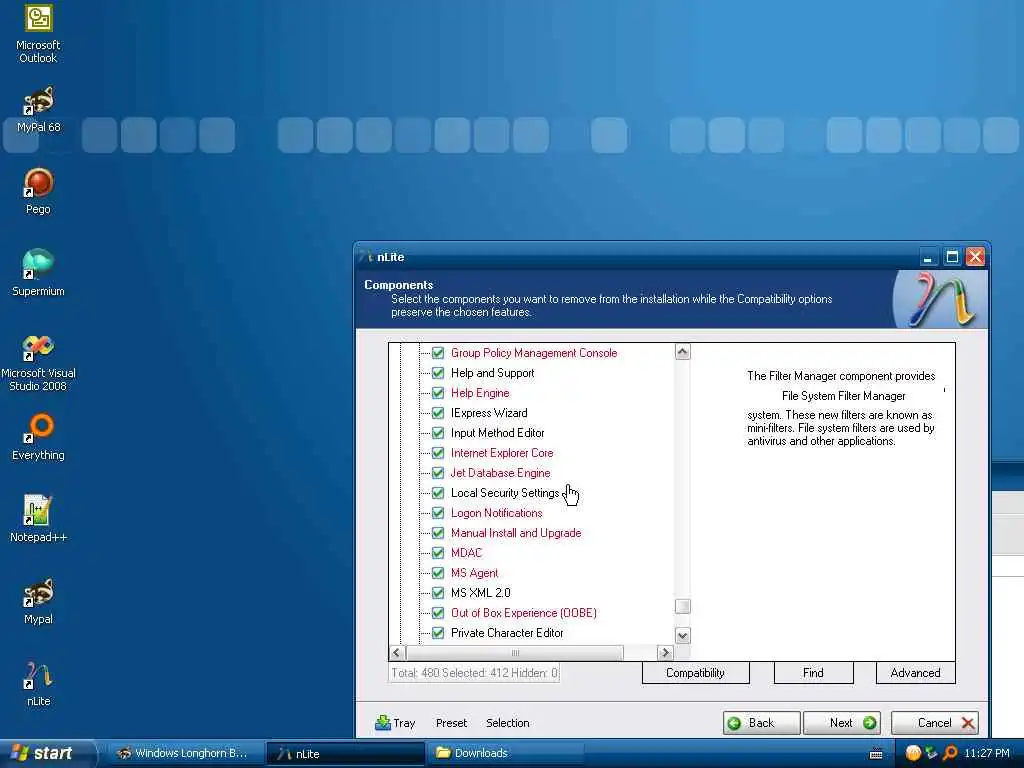The width and height of the screenshot is (1024, 768).
Task: Click the horizontal scrollbar left arrow
Action: click(396, 652)
